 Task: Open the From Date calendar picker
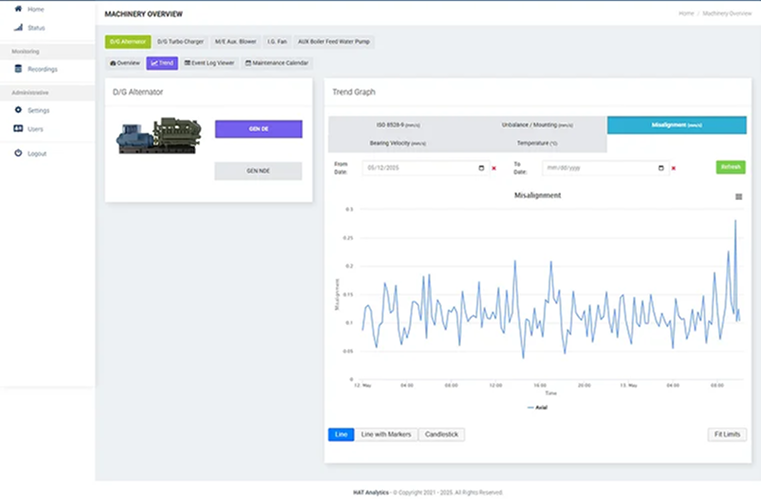point(482,168)
